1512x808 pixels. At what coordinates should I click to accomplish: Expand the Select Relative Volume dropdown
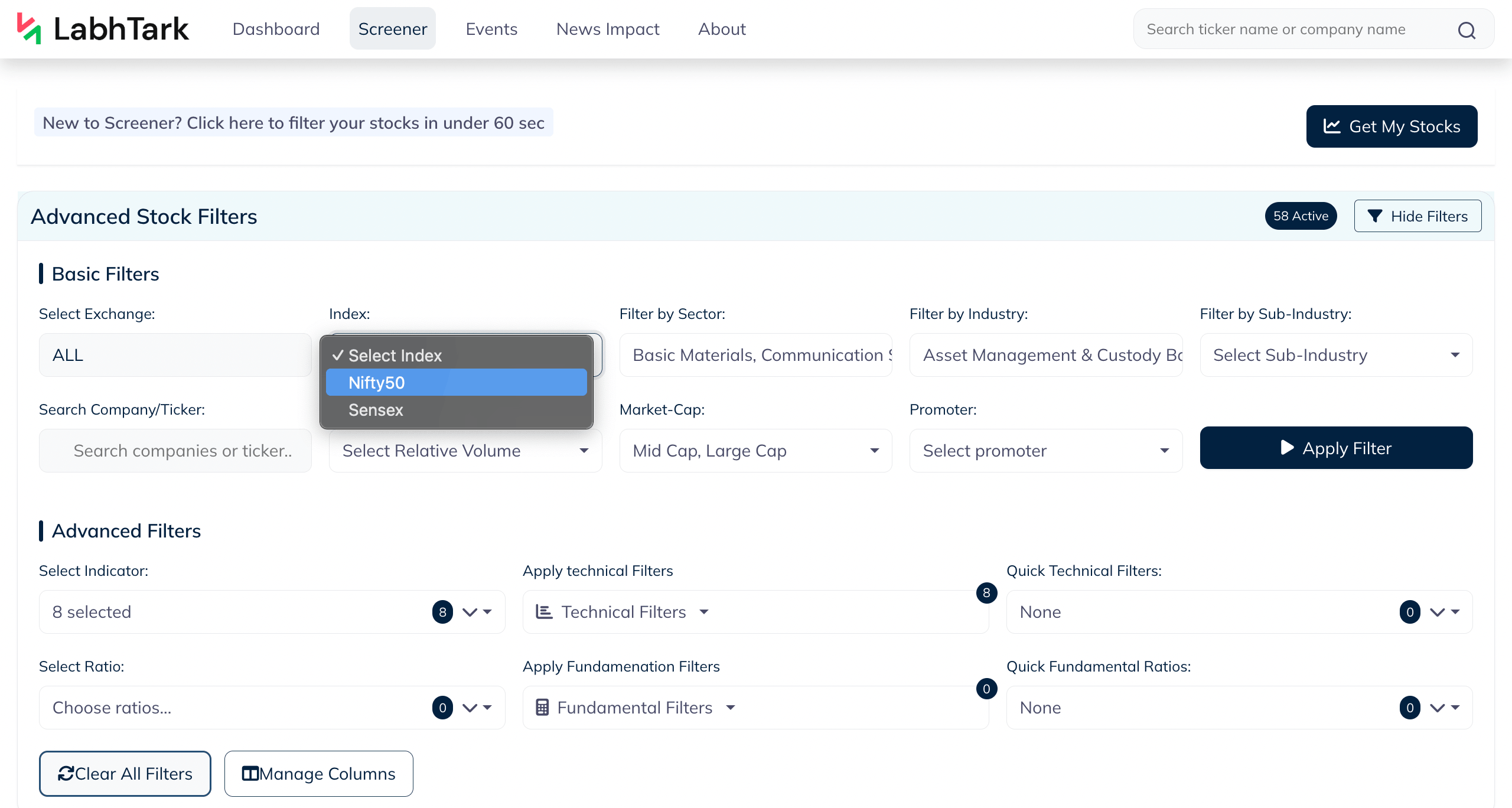465,451
